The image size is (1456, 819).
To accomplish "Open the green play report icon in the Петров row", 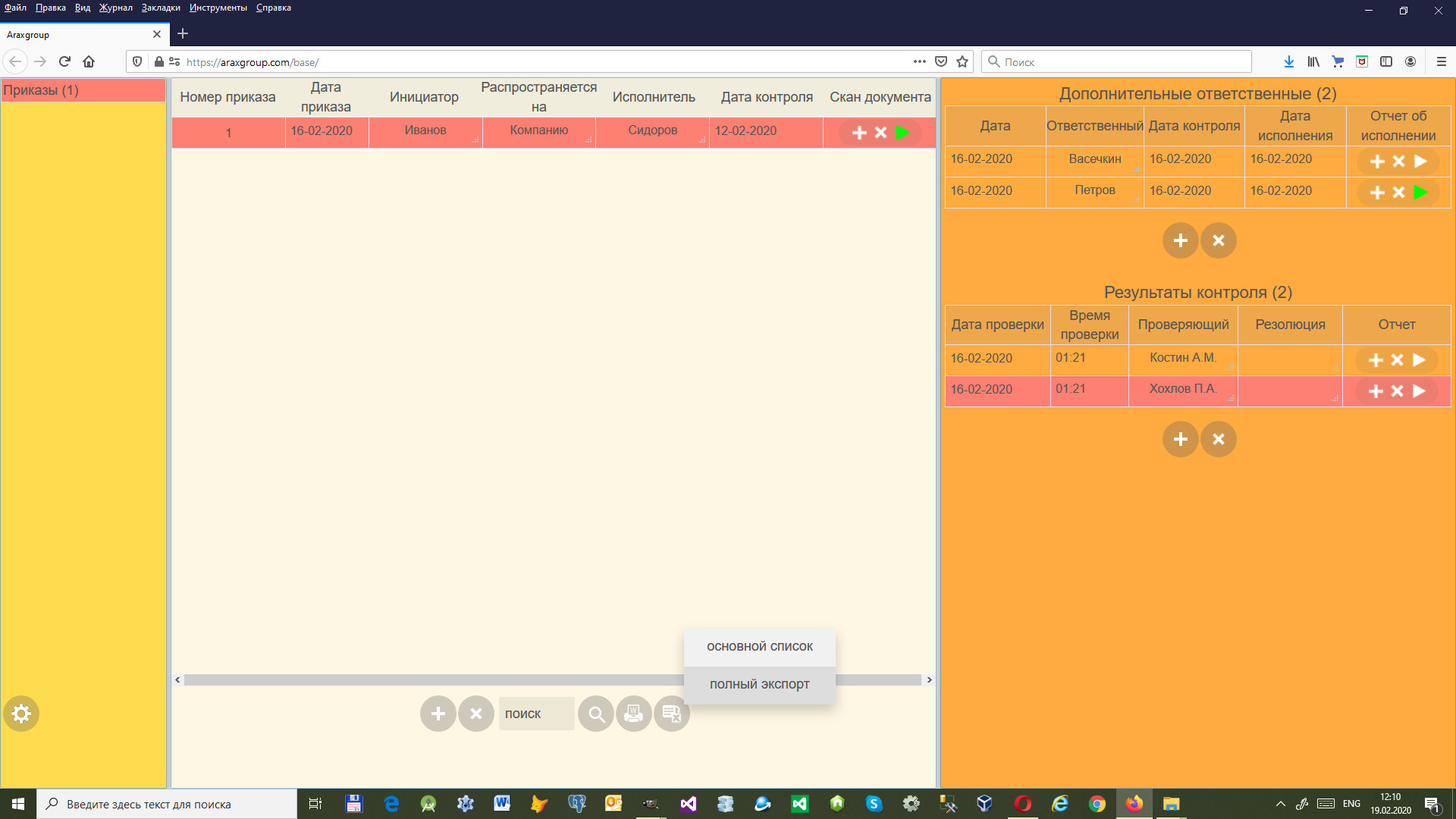I will tap(1421, 193).
